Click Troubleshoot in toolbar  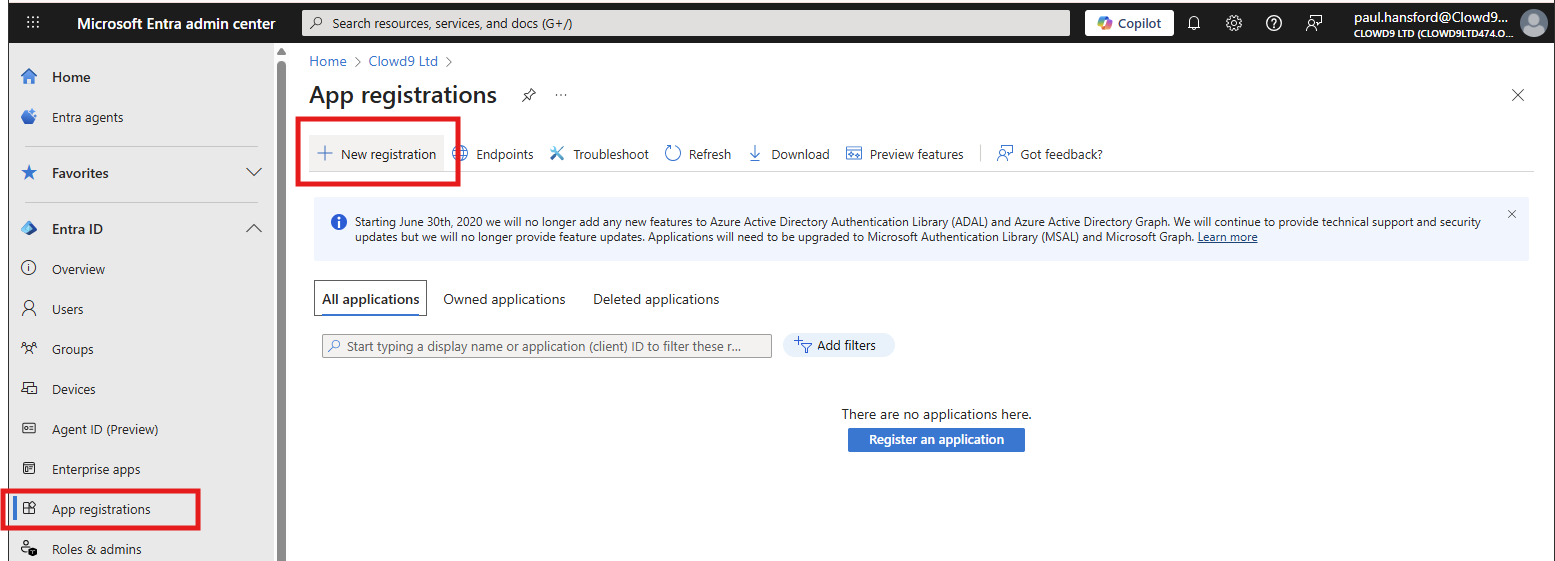point(599,154)
